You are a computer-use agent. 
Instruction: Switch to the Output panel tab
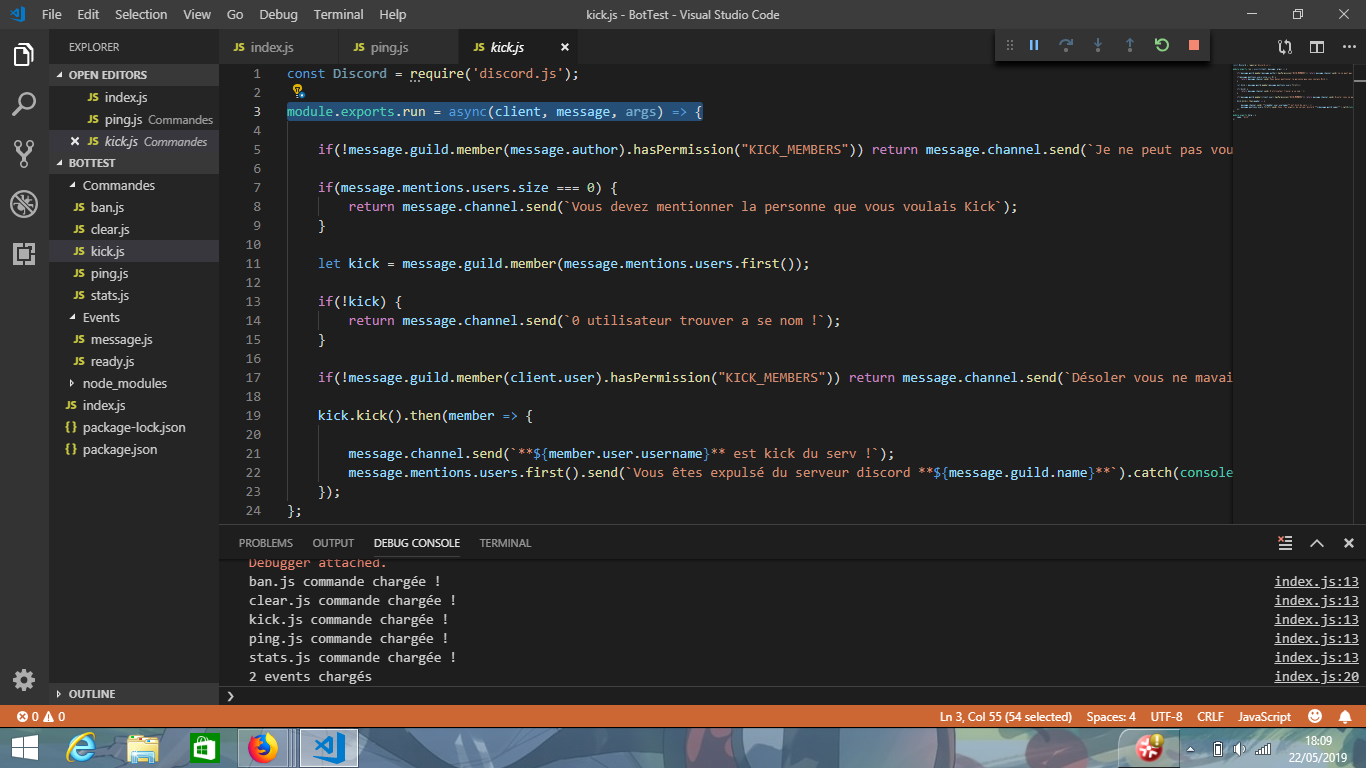[x=333, y=543]
